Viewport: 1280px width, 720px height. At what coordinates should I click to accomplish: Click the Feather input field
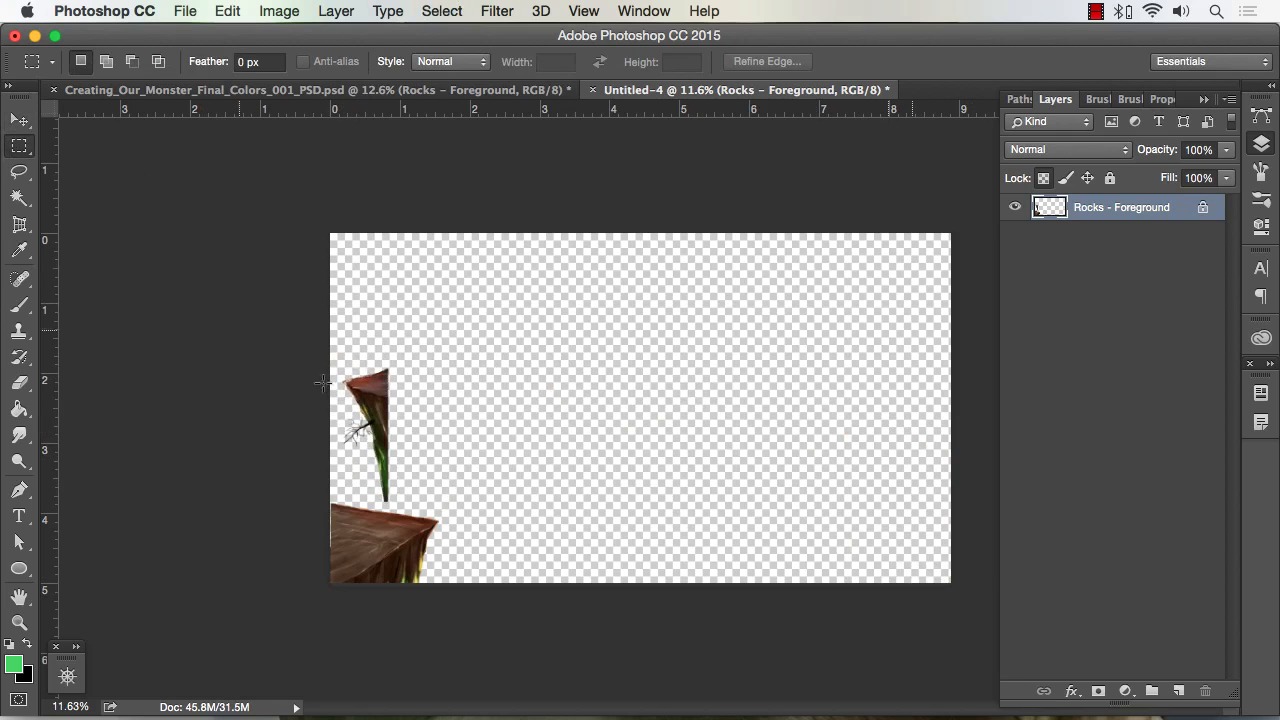pyautogui.click(x=259, y=62)
